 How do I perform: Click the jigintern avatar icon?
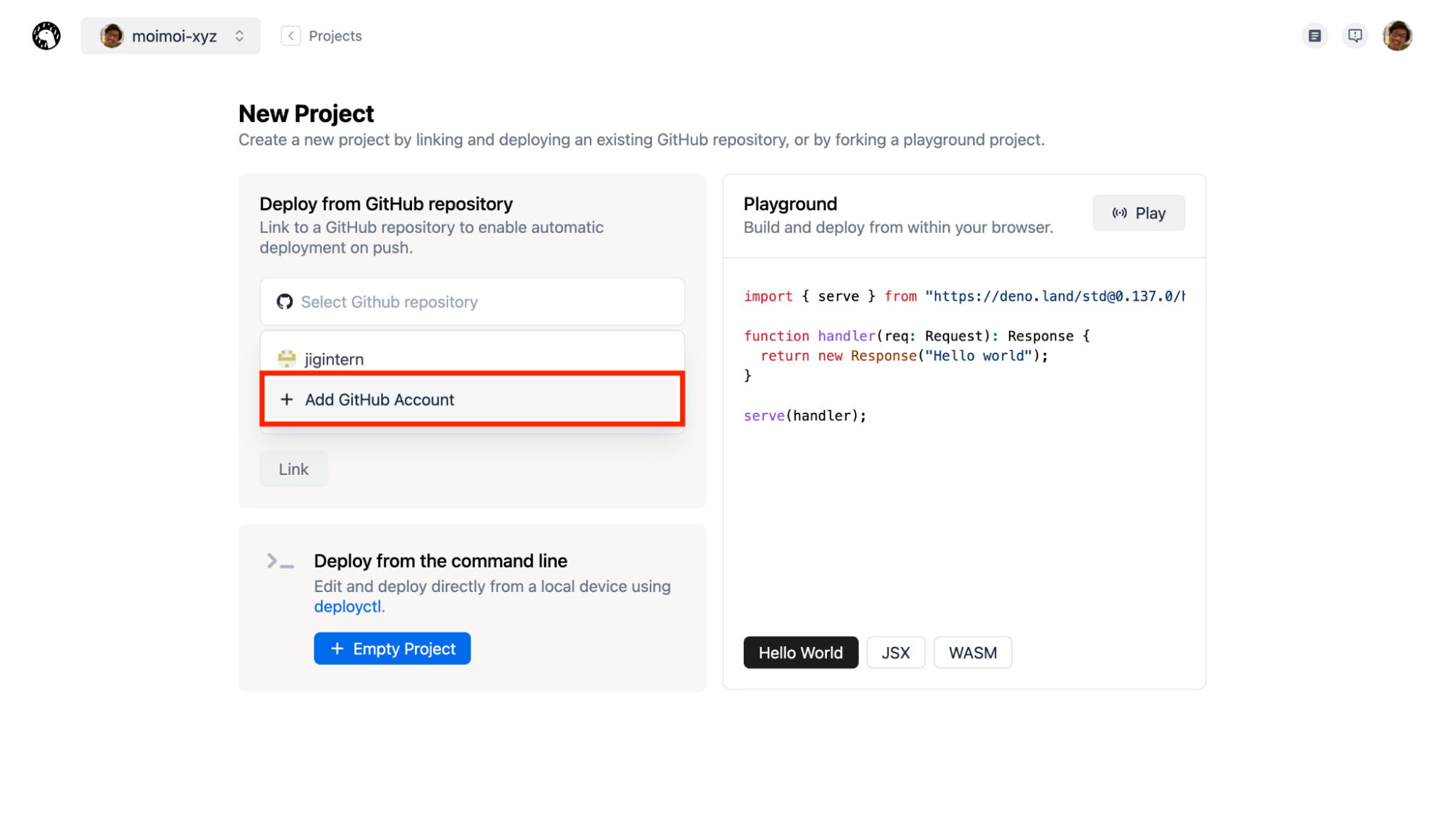point(287,359)
